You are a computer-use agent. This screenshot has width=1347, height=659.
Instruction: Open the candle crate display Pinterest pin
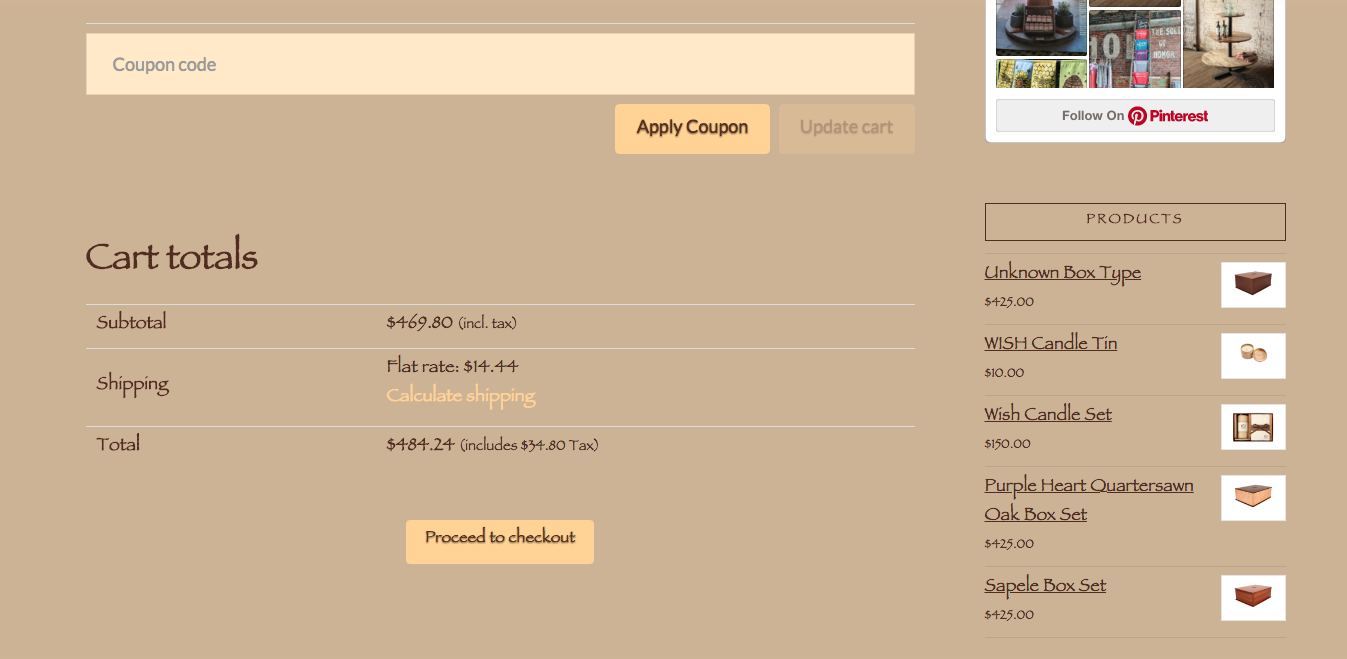click(x=1040, y=26)
